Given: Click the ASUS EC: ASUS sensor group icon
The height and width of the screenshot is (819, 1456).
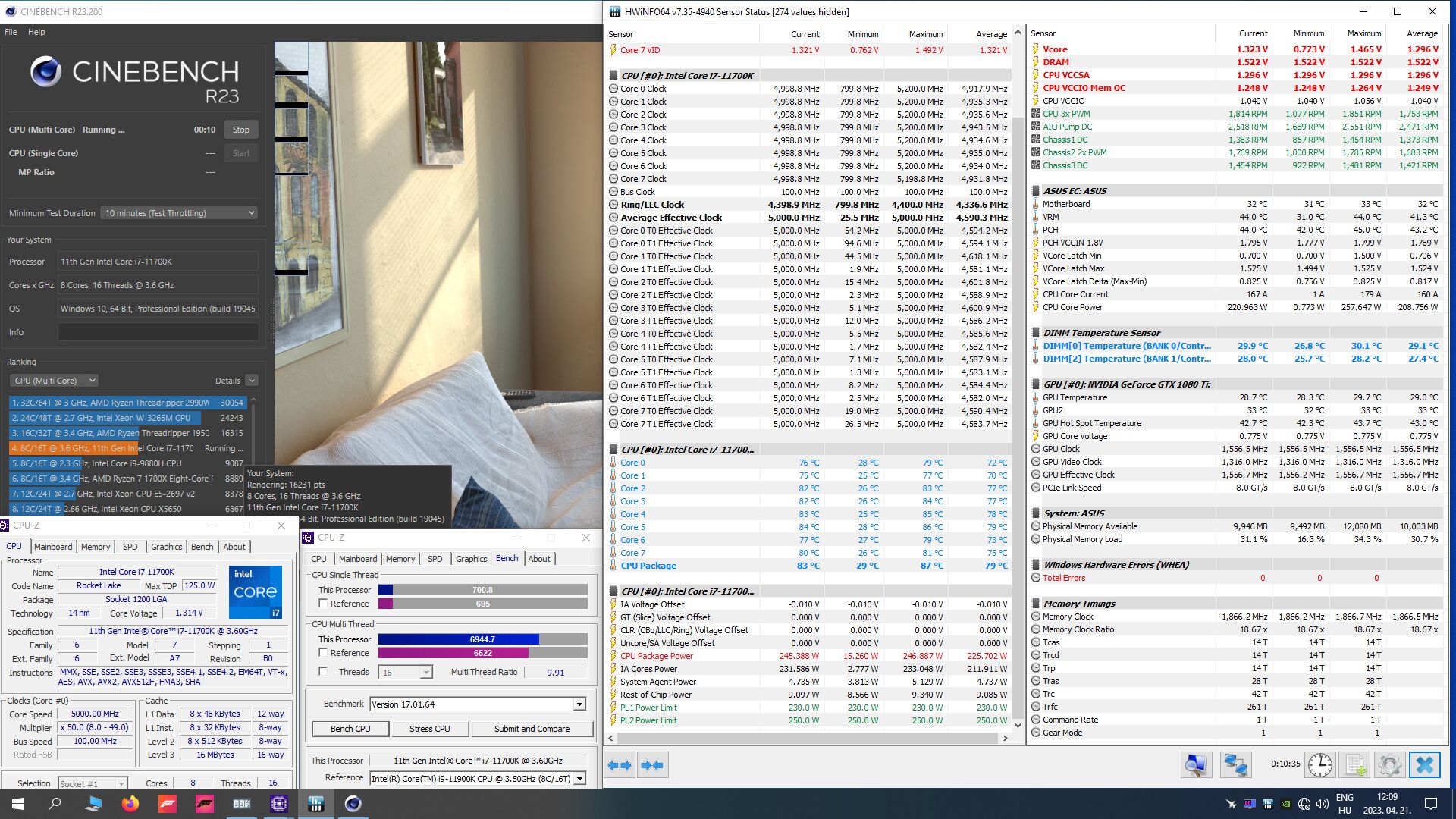Looking at the screenshot, I should pos(1036,191).
